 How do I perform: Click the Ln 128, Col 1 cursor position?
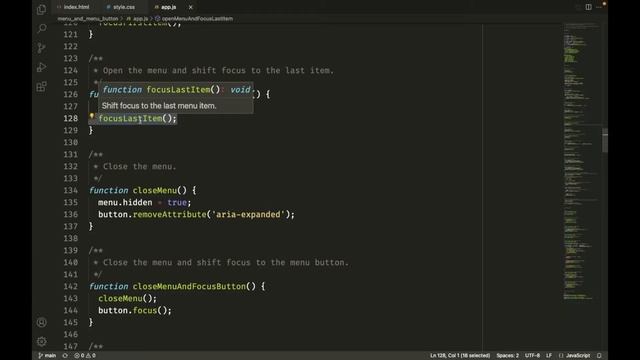tap(460, 356)
